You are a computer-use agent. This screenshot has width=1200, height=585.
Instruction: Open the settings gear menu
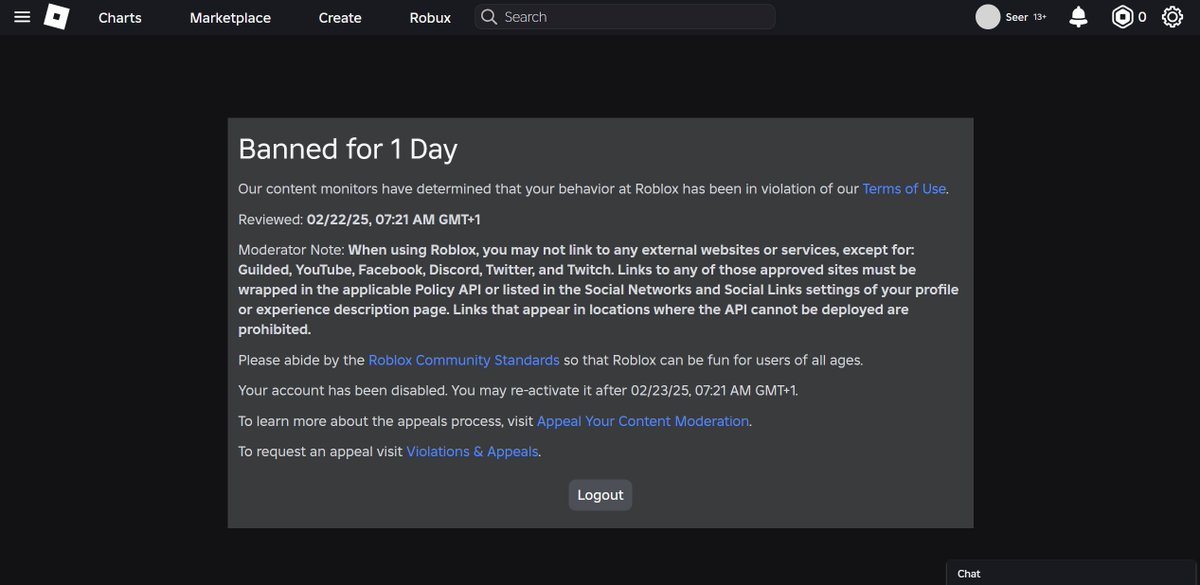(1172, 17)
